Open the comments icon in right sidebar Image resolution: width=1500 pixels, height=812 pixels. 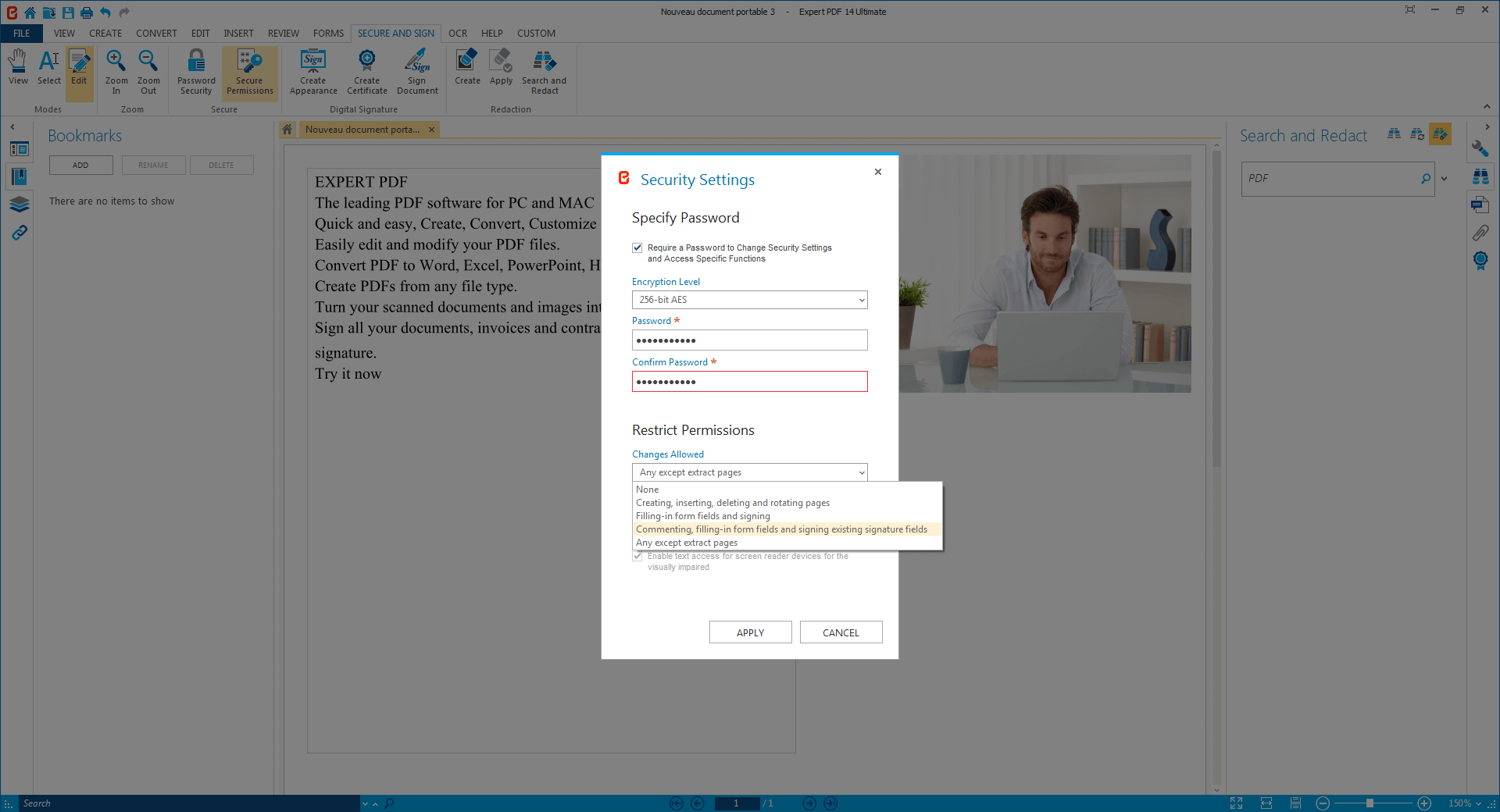(1480, 205)
